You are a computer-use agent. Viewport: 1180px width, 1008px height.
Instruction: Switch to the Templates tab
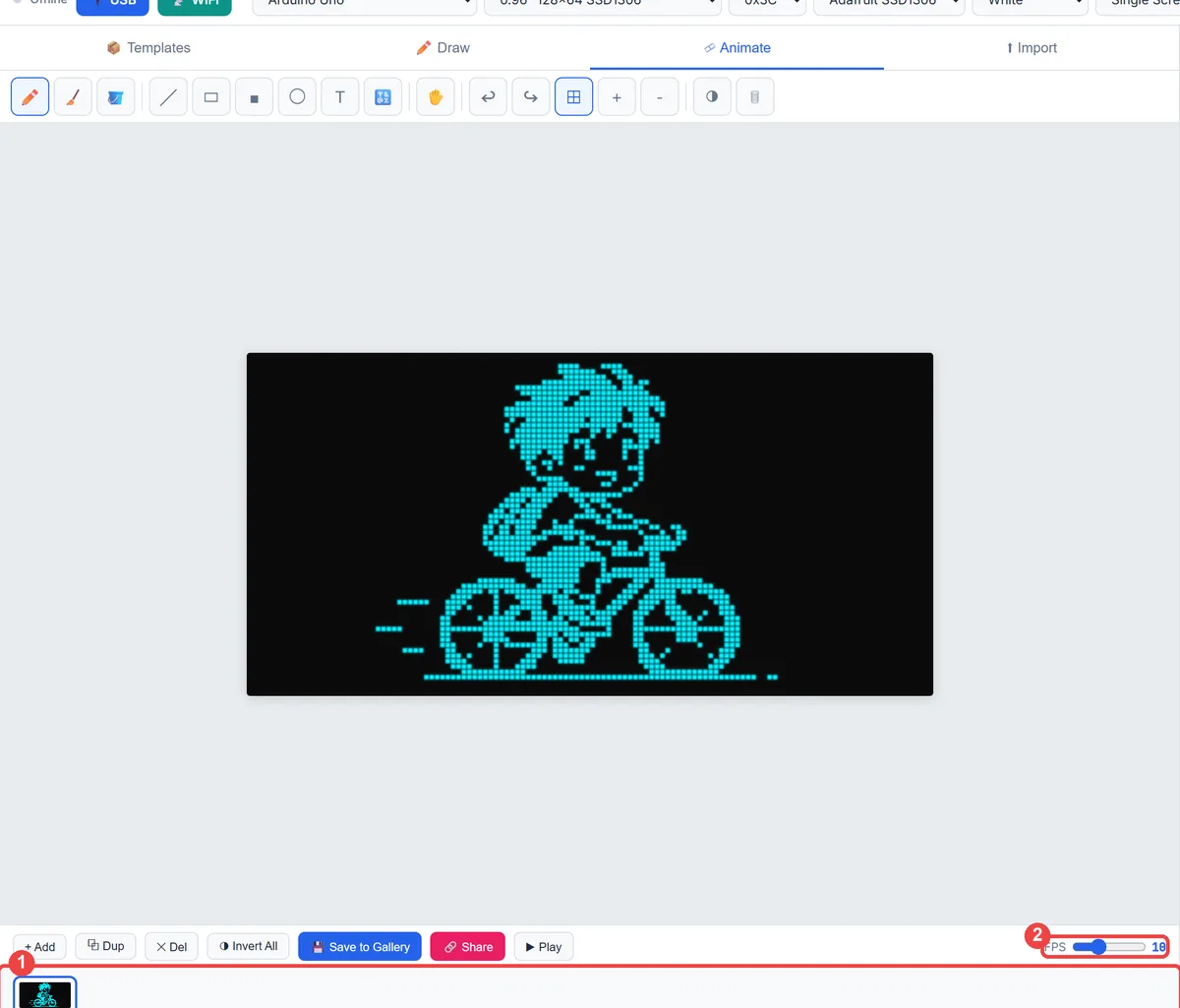(x=147, y=47)
